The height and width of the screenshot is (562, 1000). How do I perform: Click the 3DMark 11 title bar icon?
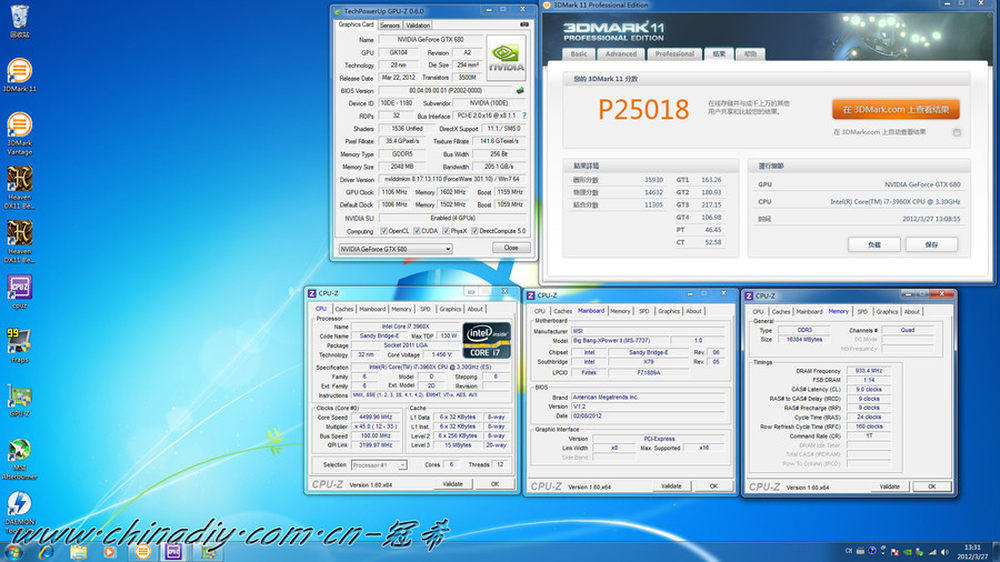(x=547, y=5)
